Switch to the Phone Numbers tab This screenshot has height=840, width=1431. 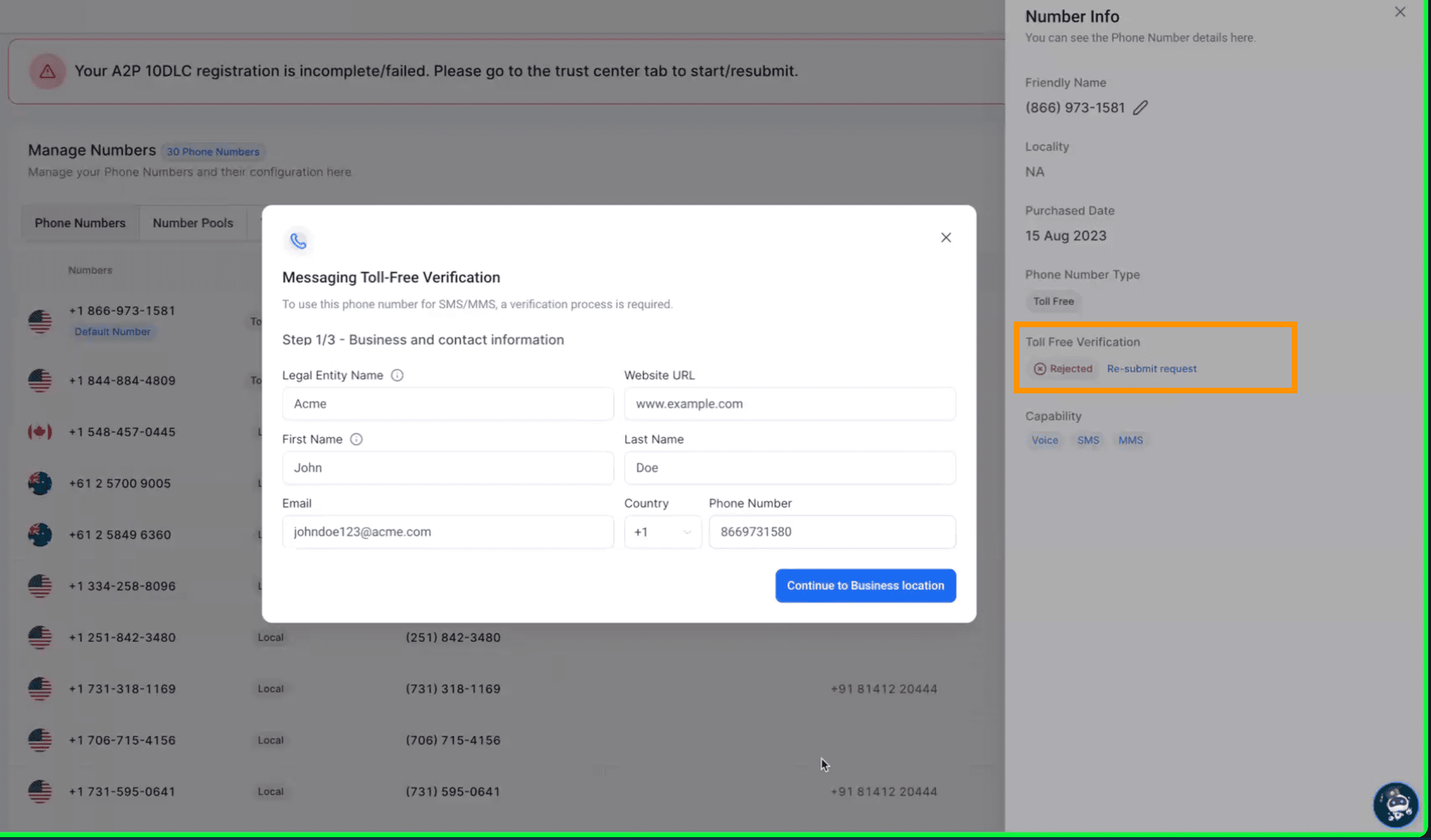pos(80,223)
